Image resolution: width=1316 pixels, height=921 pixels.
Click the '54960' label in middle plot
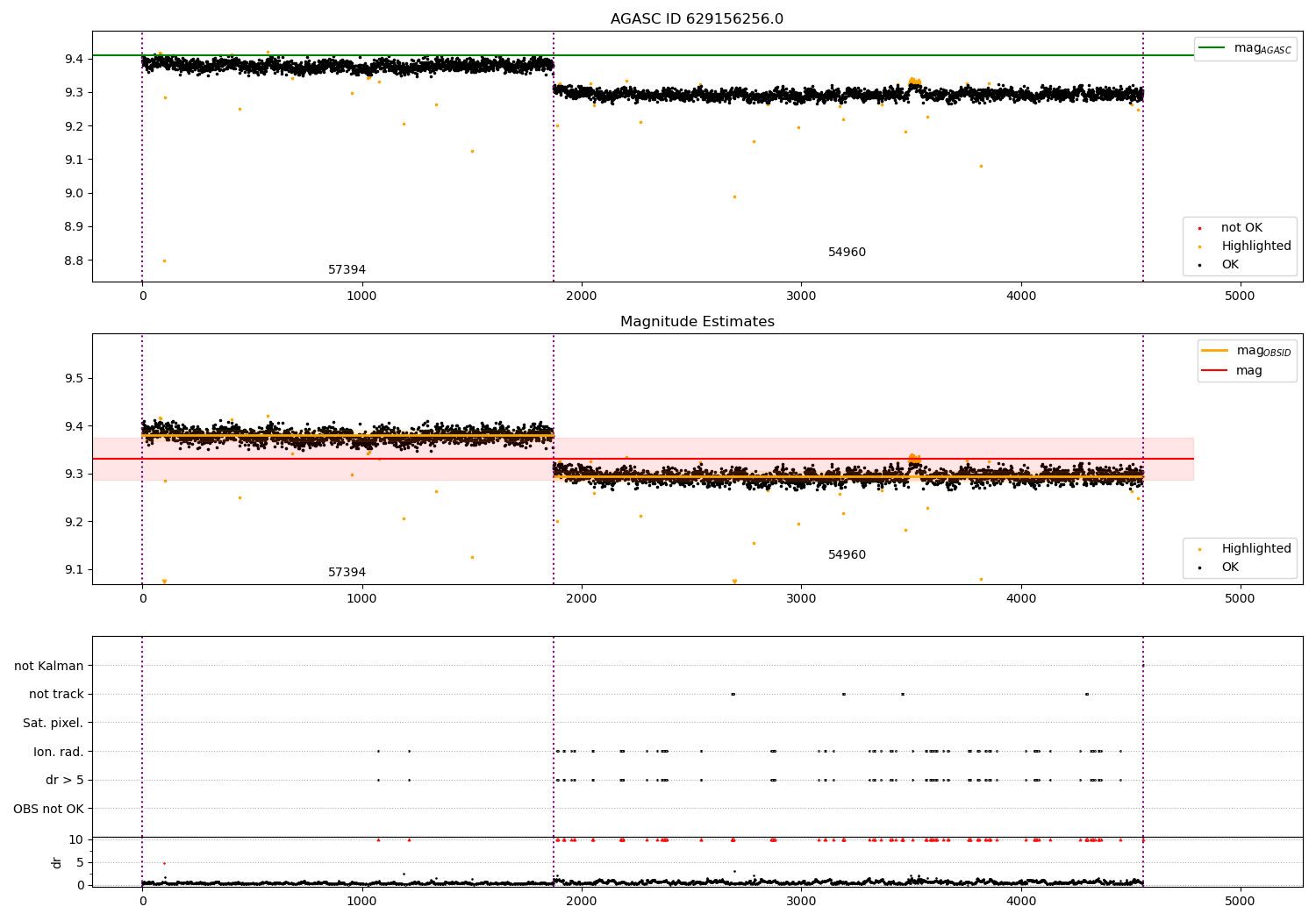tap(847, 555)
